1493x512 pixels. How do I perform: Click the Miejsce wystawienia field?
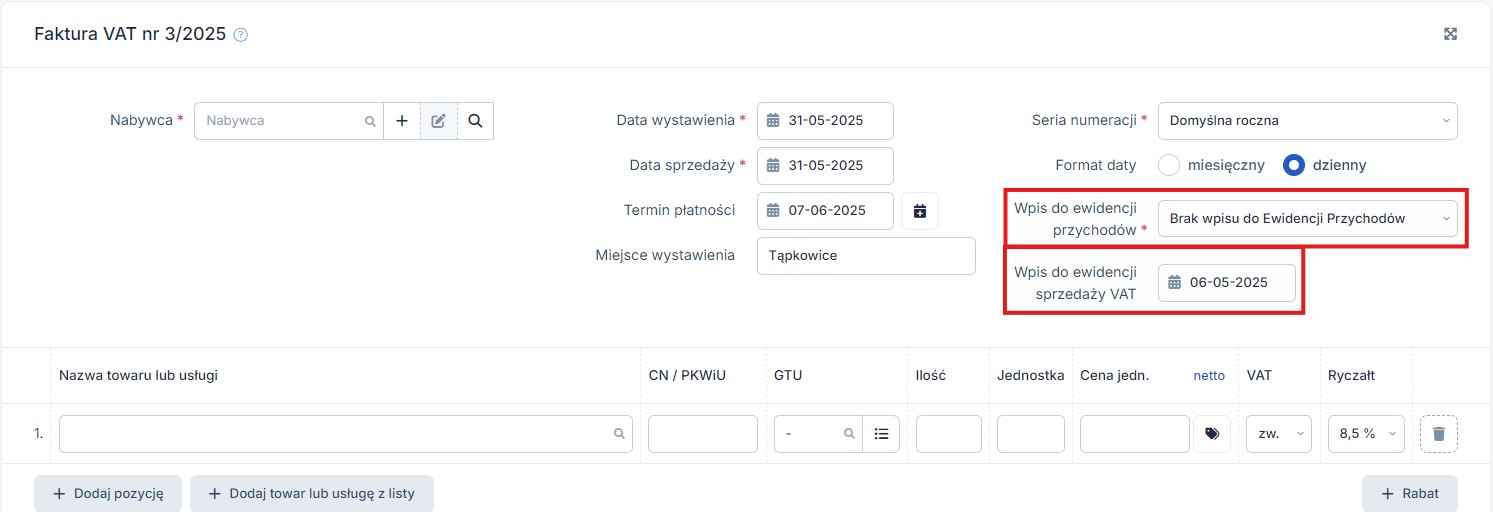click(x=865, y=256)
